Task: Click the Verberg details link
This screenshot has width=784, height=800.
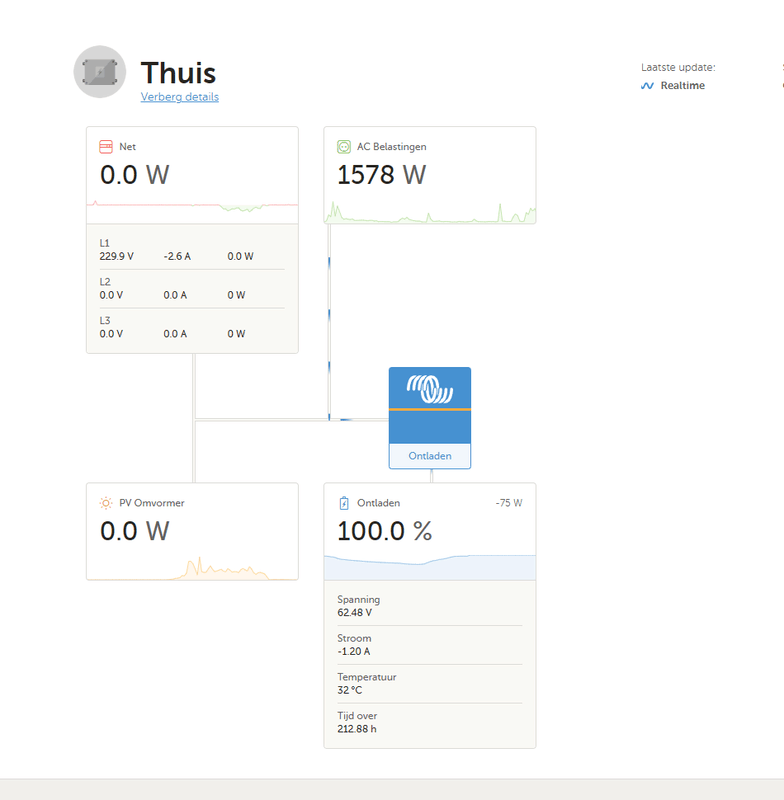Action: [x=180, y=97]
